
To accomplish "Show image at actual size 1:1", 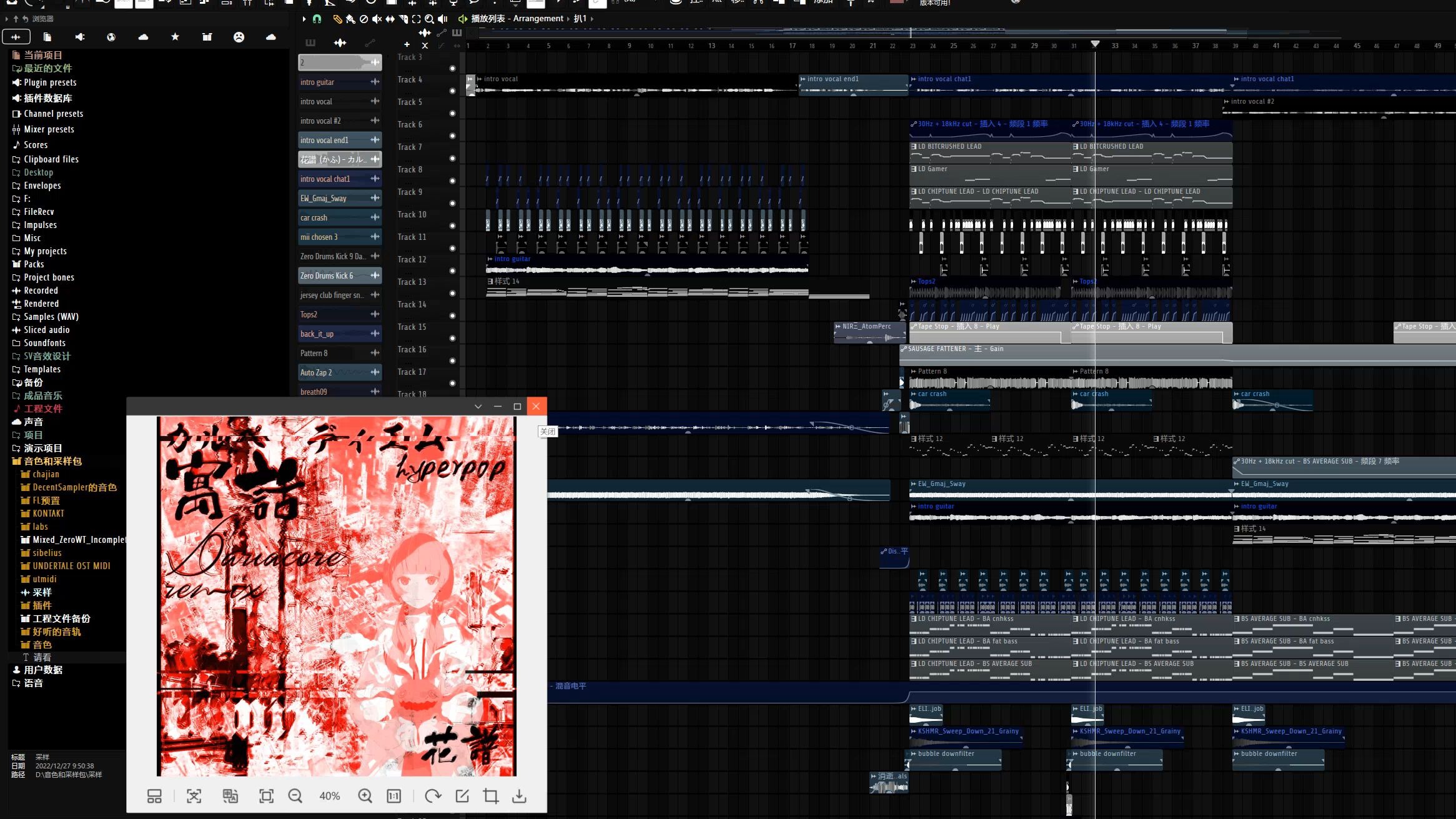I will tap(394, 796).
